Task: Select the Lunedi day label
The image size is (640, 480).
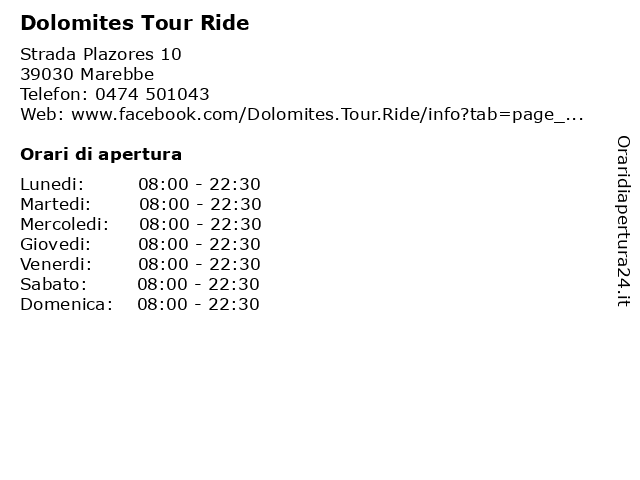Action: pyautogui.click(x=52, y=184)
